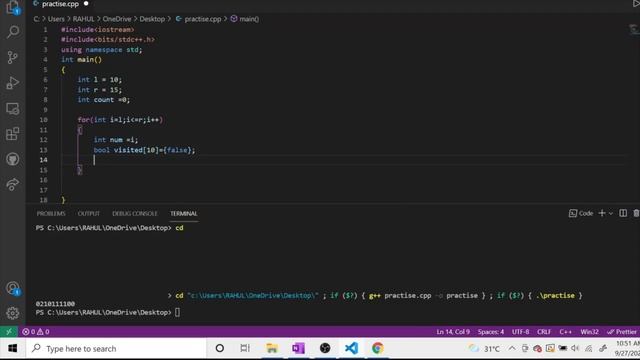Show hidden system tray icons
The height and width of the screenshot is (360, 640).
[x=511, y=349]
